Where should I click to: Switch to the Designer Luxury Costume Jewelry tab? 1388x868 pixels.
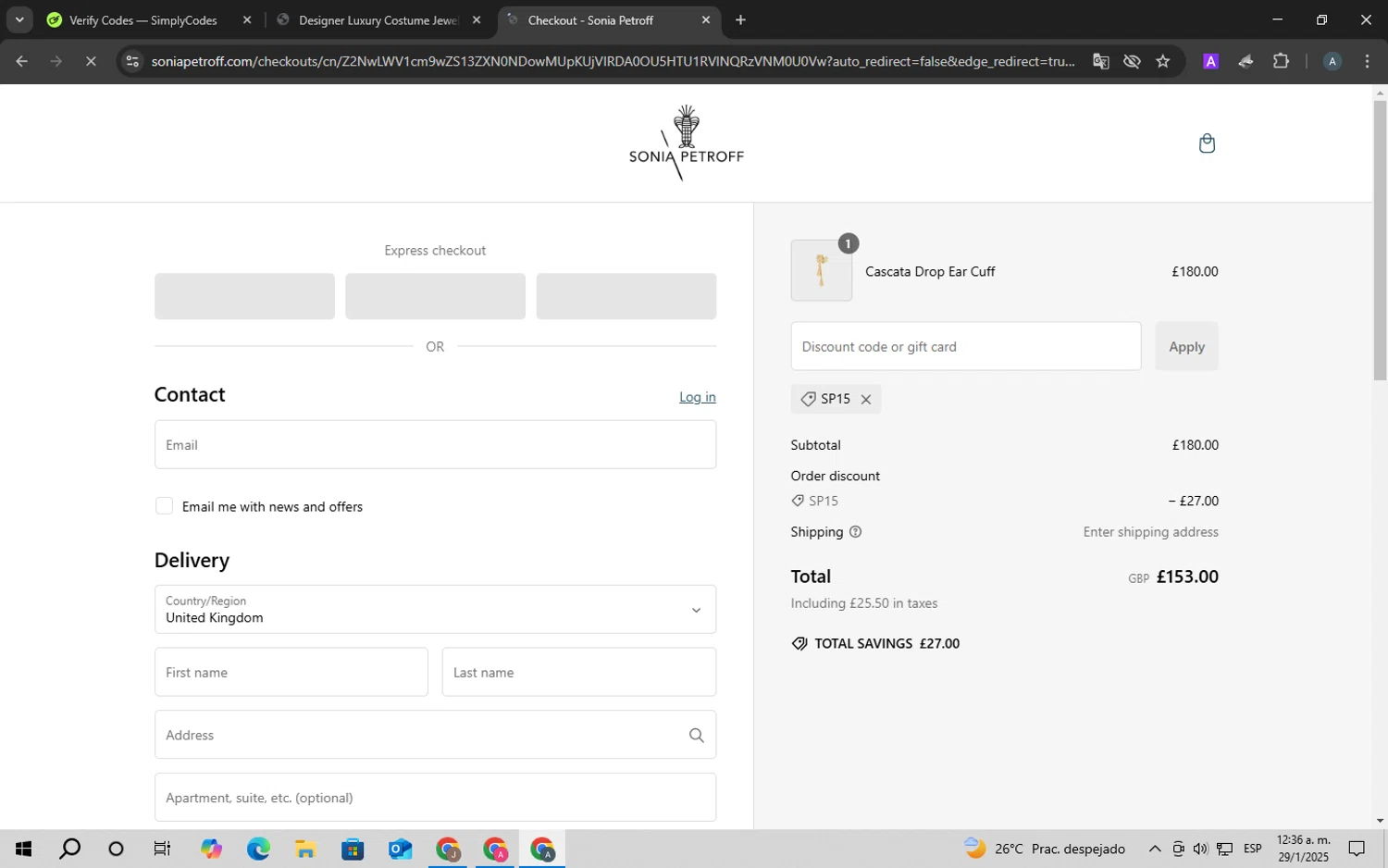click(378, 19)
